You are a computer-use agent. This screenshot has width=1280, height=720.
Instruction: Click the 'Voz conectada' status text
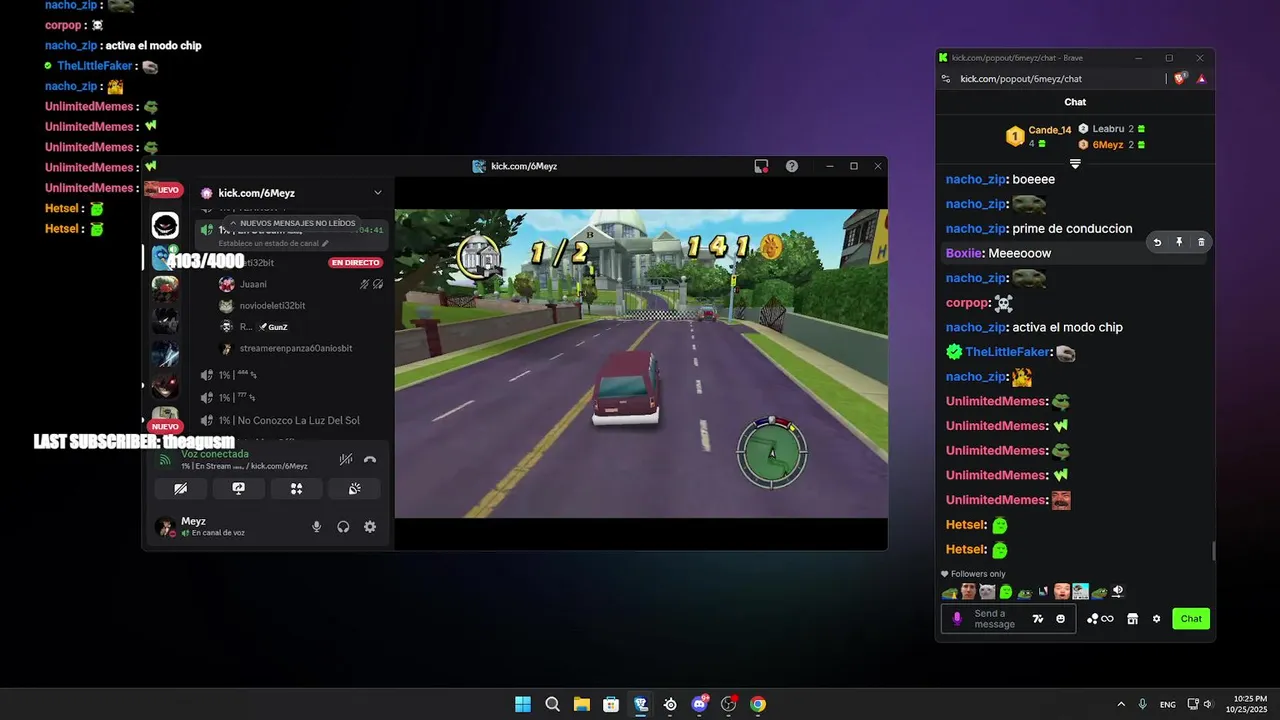[215, 454]
